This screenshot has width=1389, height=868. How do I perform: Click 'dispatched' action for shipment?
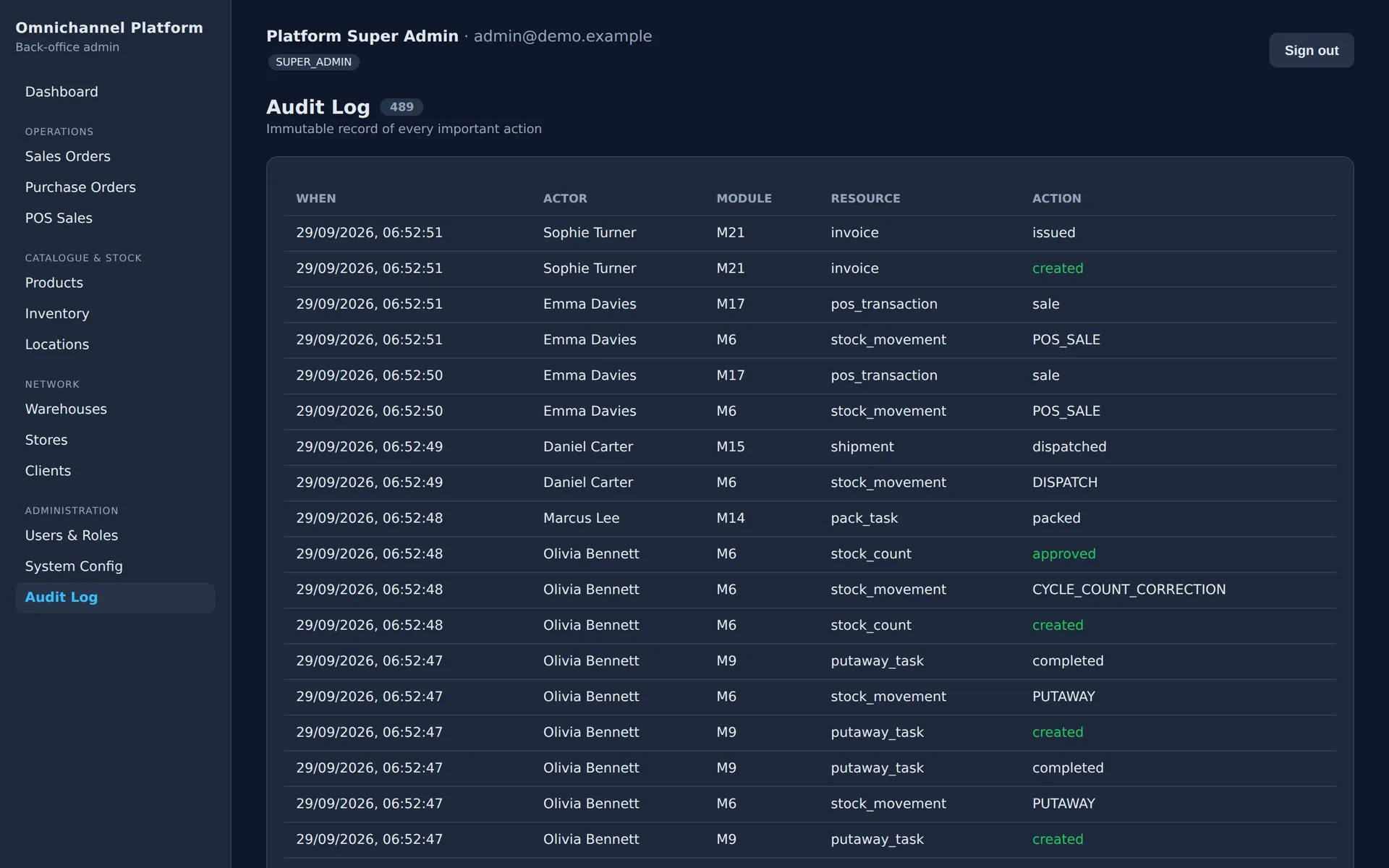pyautogui.click(x=1069, y=447)
